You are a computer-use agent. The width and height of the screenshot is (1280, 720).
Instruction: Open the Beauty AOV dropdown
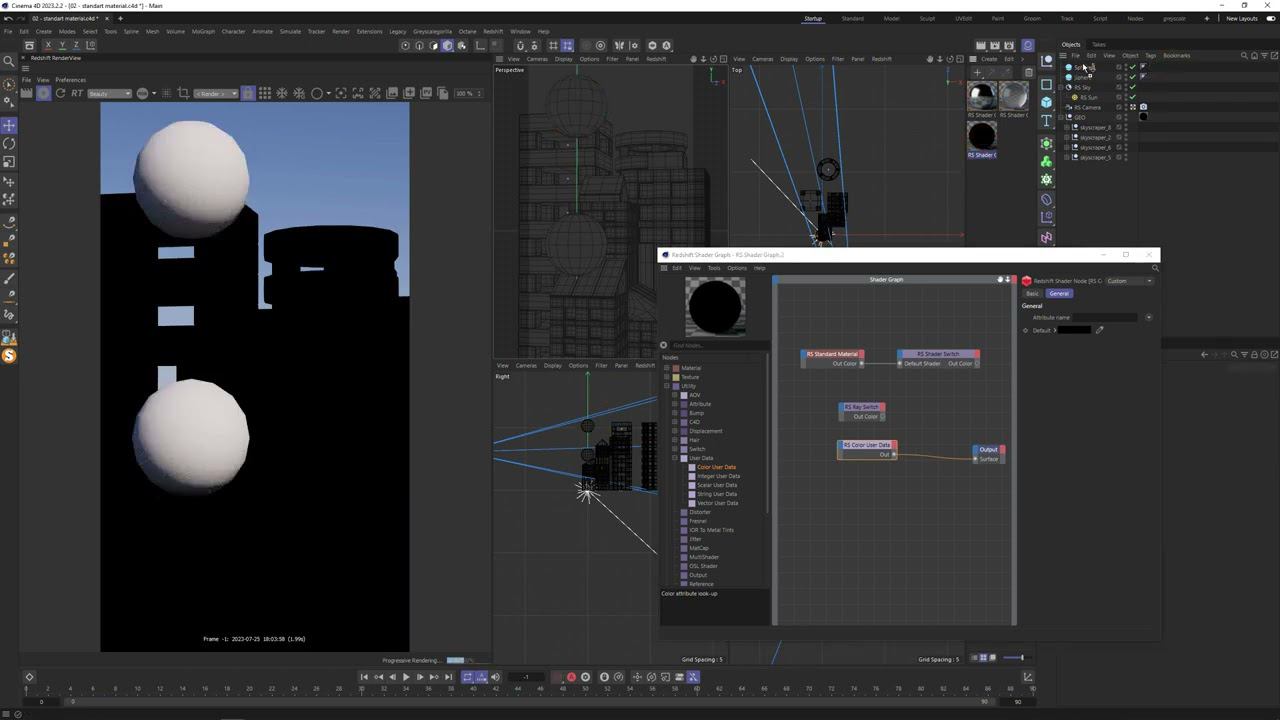click(109, 93)
